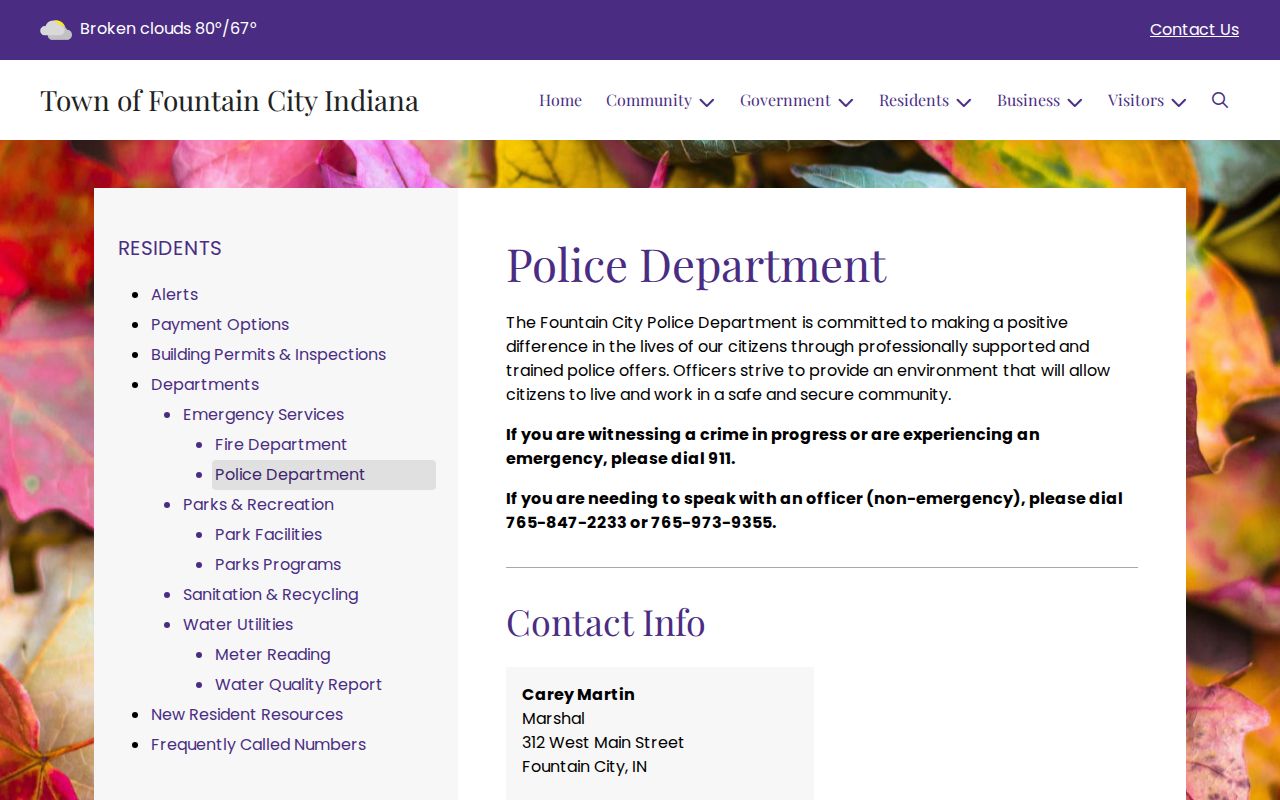Select Emergency Services in the sidebar
1280x800 pixels.
263,414
